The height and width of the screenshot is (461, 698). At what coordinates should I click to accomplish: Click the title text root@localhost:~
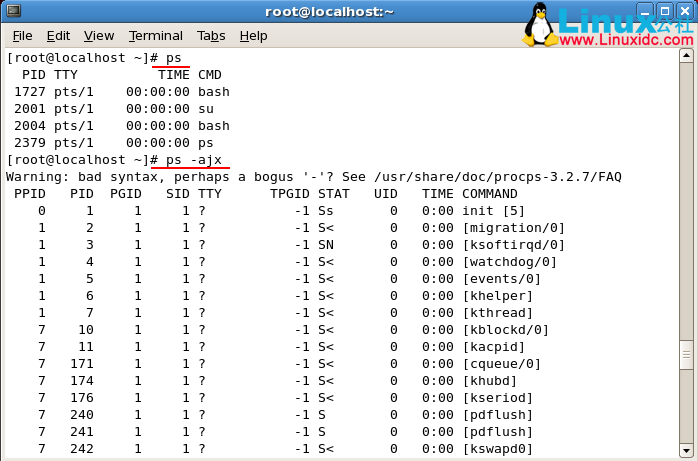pos(329,12)
